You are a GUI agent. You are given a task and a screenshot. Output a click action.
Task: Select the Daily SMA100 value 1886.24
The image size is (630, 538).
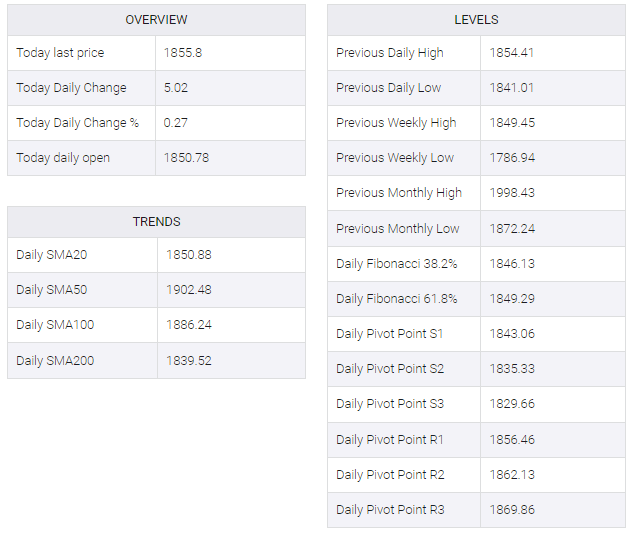coord(189,325)
